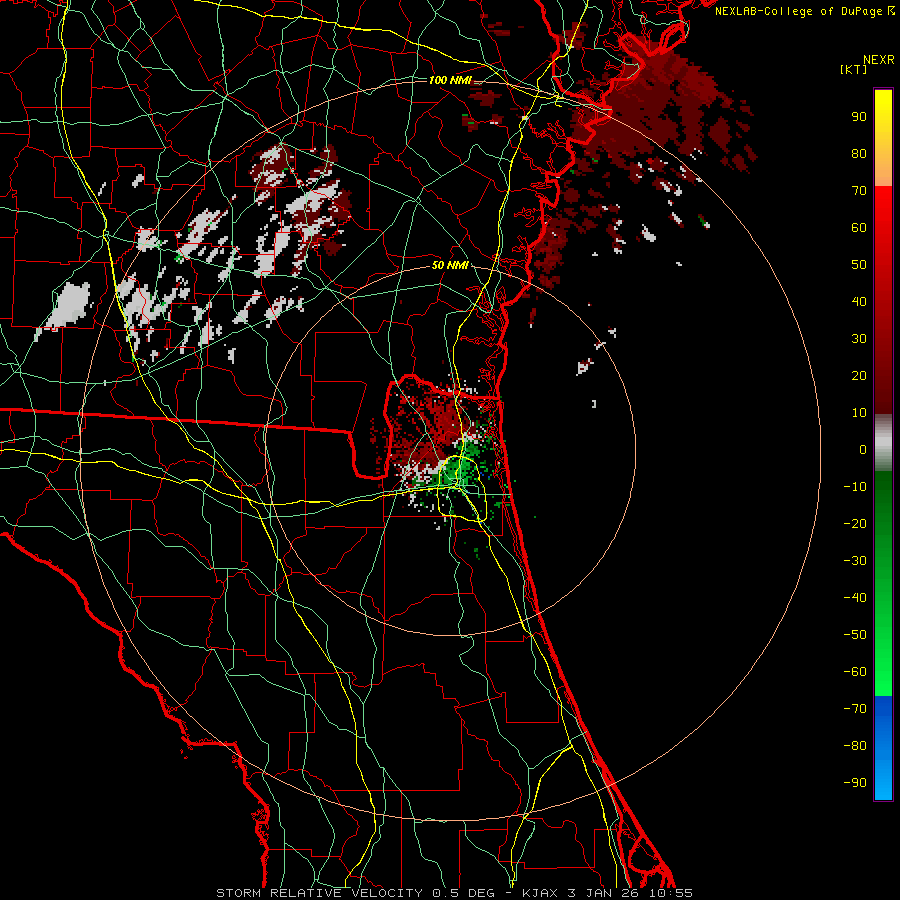The image size is (900, 900).
Task: Click the -10 scale value
Action: [x=855, y=487]
